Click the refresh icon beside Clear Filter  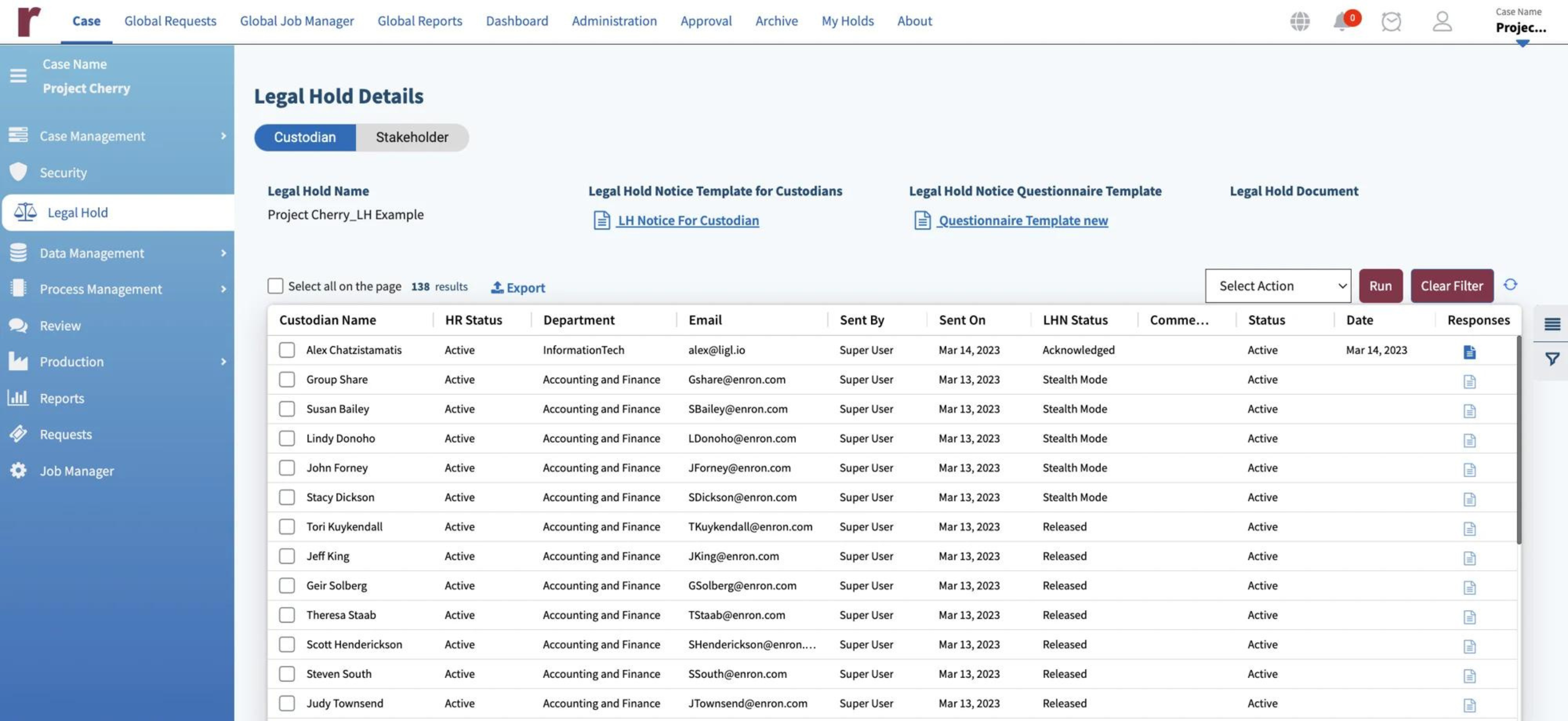click(1510, 285)
